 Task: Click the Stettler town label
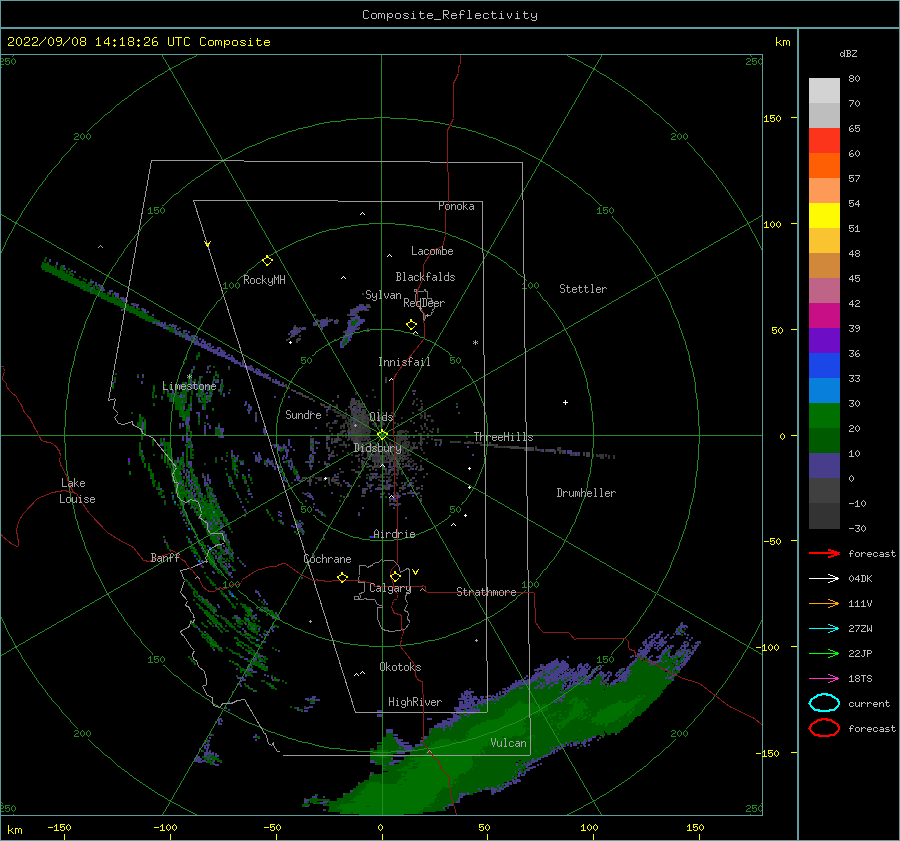tap(583, 289)
